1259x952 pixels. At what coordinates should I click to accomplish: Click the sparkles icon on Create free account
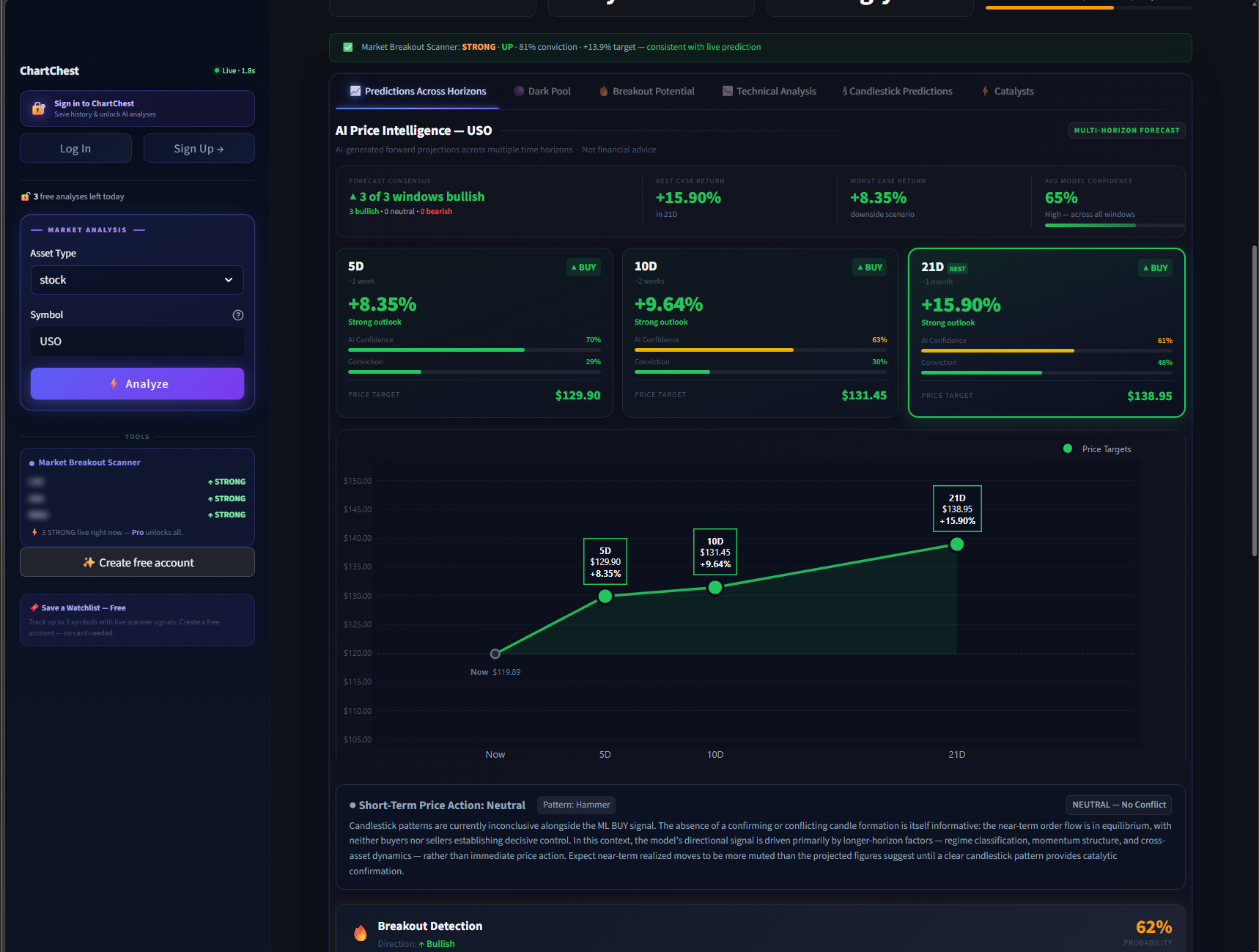[89, 562]
